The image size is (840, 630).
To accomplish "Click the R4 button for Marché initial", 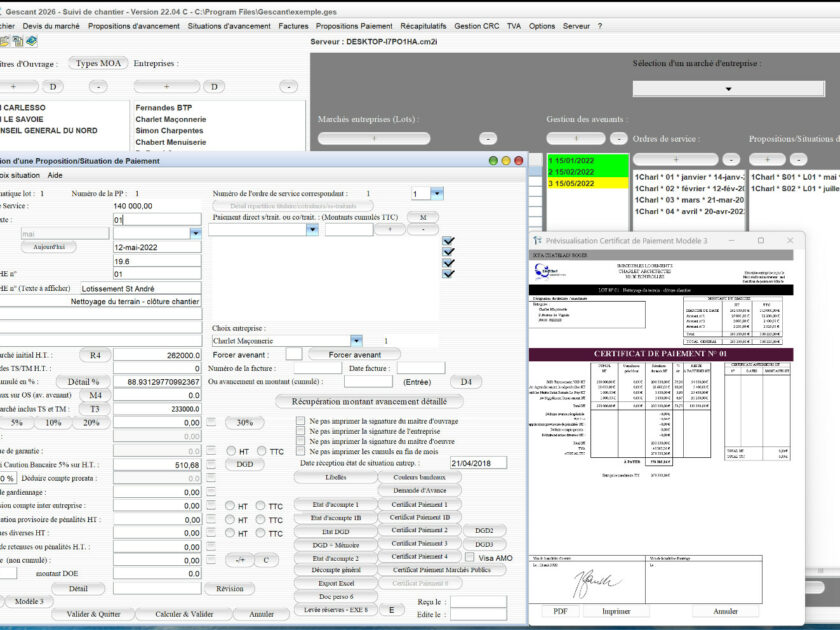I will [95, 355].
